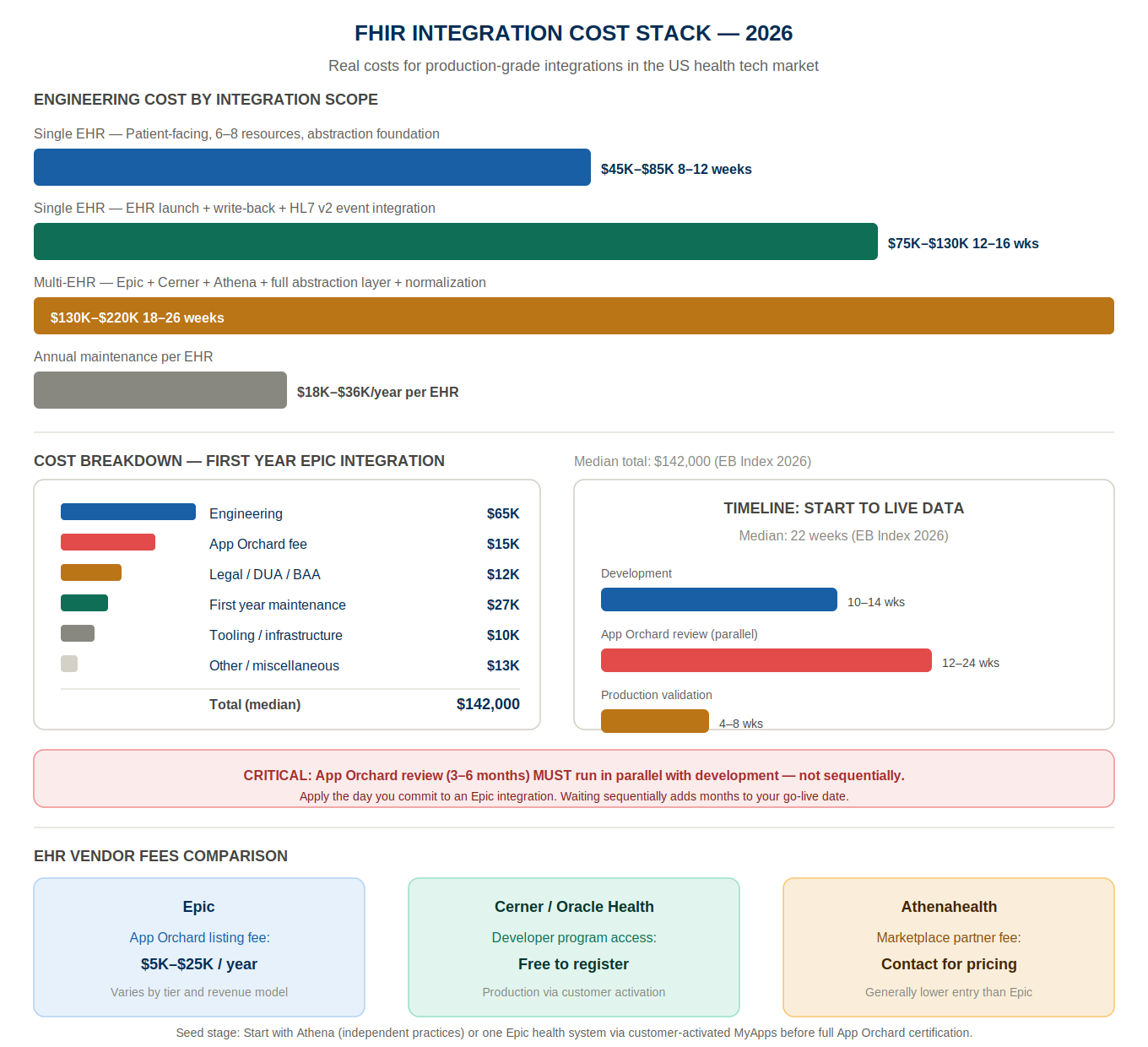Viewport: 1148px width, 1047px height.
Task: Click the Epic vendor card title
Action: 199,907
